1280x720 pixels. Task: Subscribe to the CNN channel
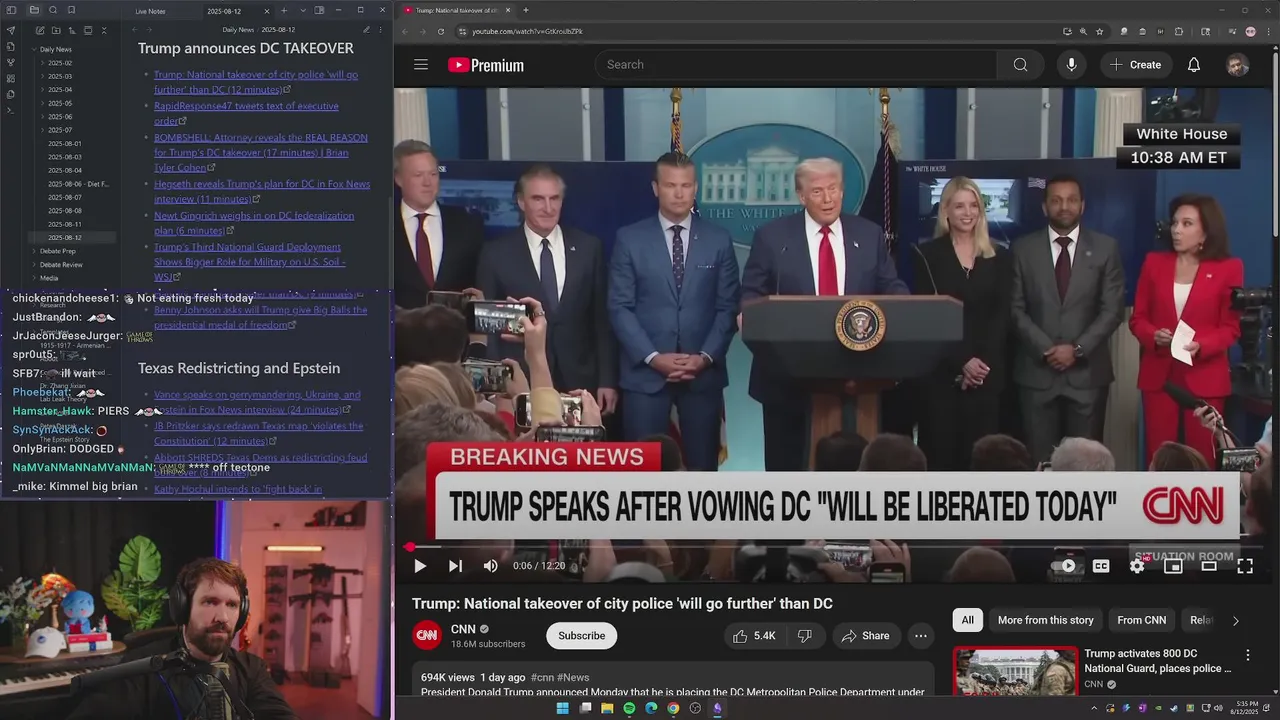point(581,636)
